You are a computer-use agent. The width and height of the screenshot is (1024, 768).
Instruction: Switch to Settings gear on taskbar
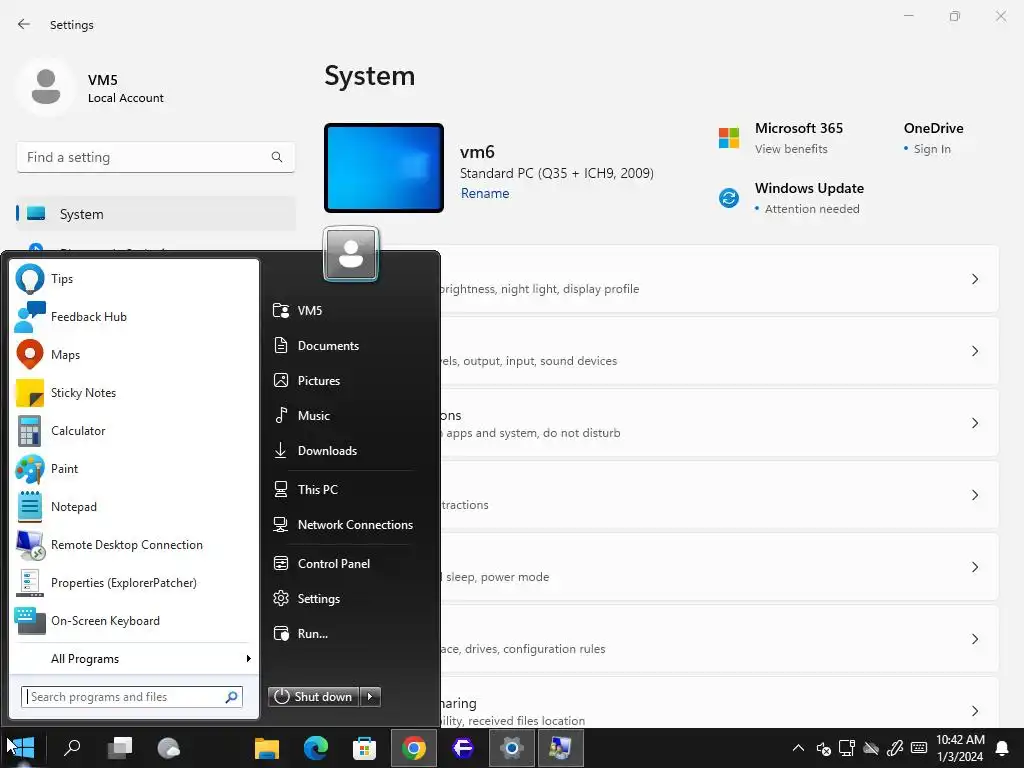tap(511, 748)
